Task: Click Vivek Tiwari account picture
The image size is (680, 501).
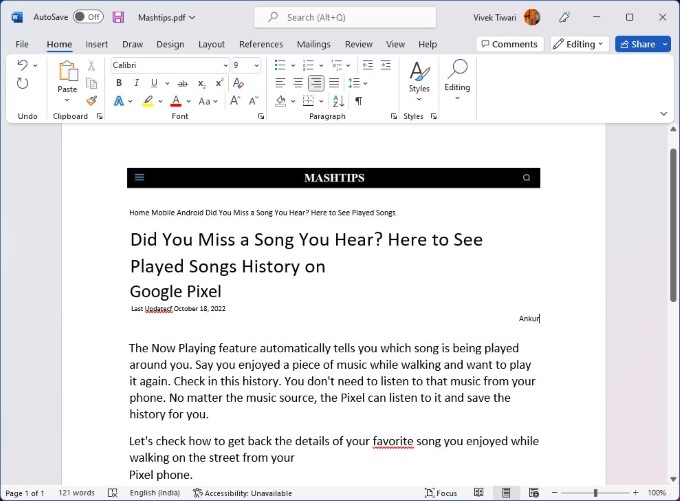Action: 532,17
